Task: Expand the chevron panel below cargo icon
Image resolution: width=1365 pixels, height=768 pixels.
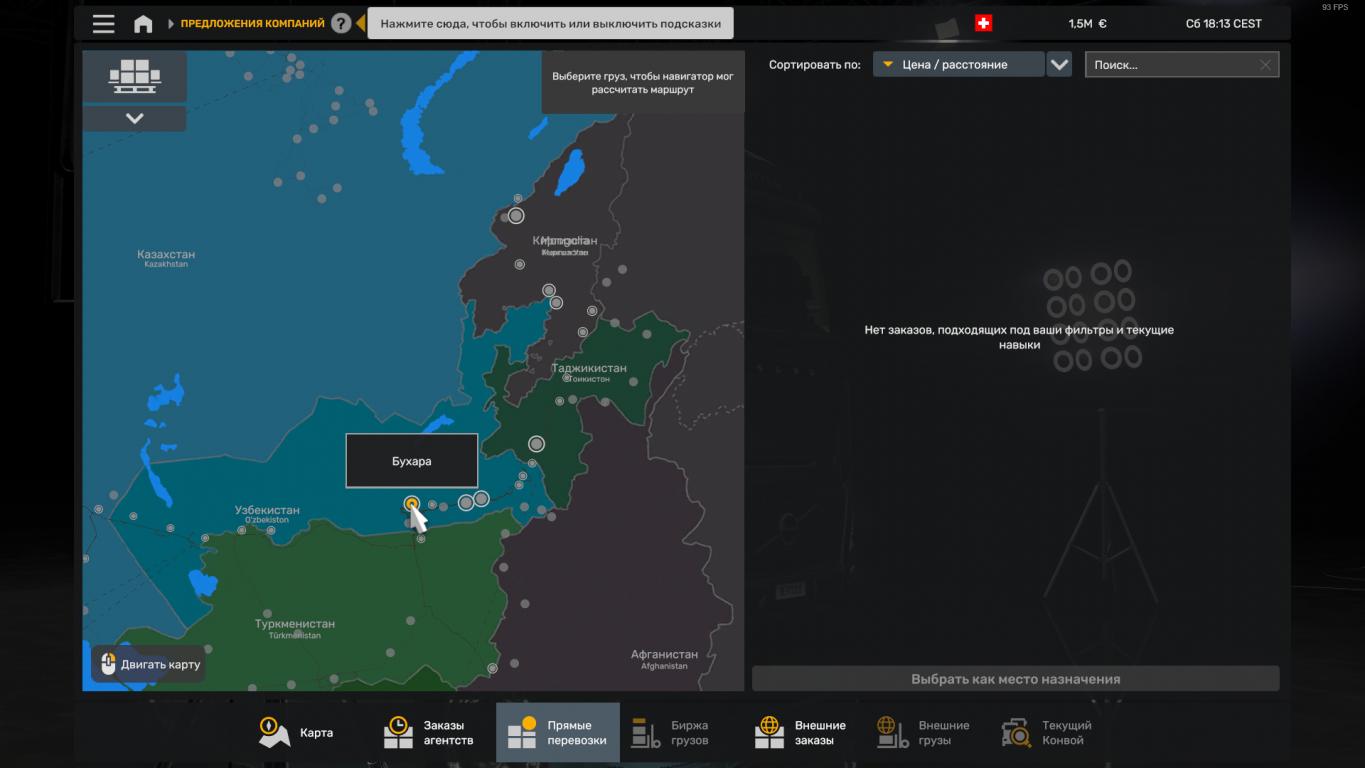Action: pyautogui.click(x=134, y=119)
